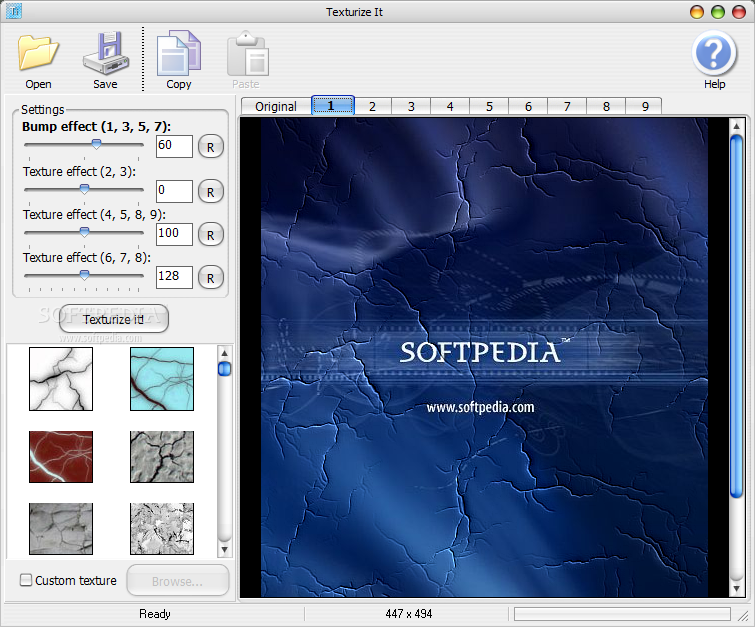This screenshot has width=755, height=627.
Task: Click the Browse... button
Action: click(x=177, y=581)
